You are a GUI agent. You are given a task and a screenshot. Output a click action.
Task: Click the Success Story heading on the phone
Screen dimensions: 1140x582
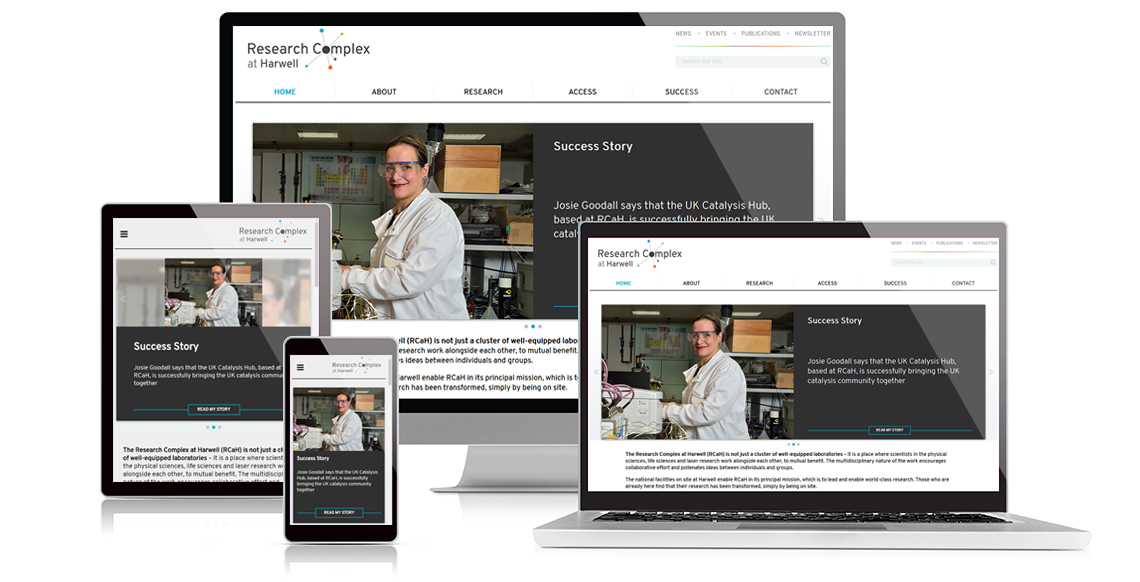click(x=313, y=458)
